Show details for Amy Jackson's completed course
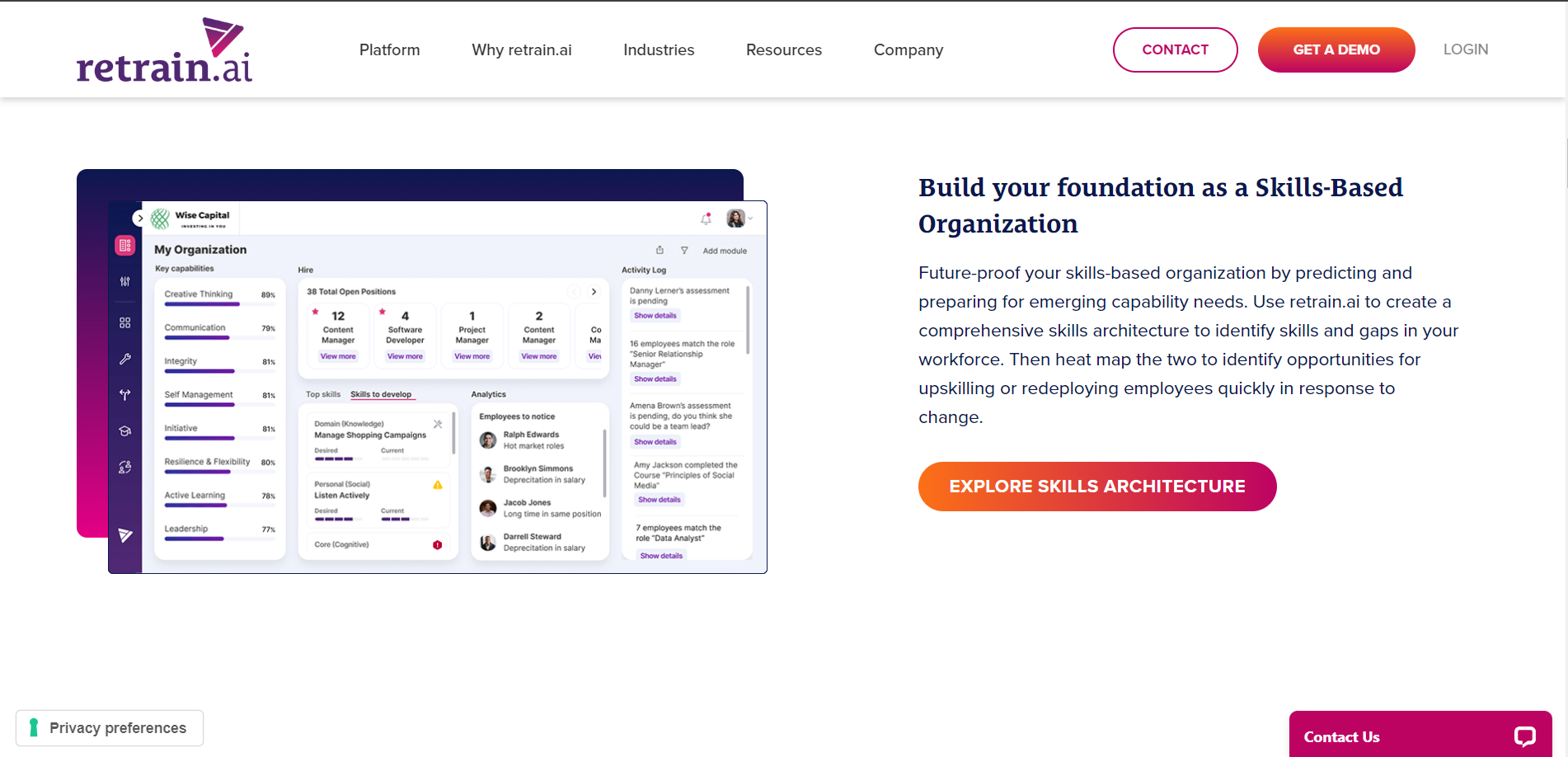Screen dimensions: 1568x757 (660, 500)
